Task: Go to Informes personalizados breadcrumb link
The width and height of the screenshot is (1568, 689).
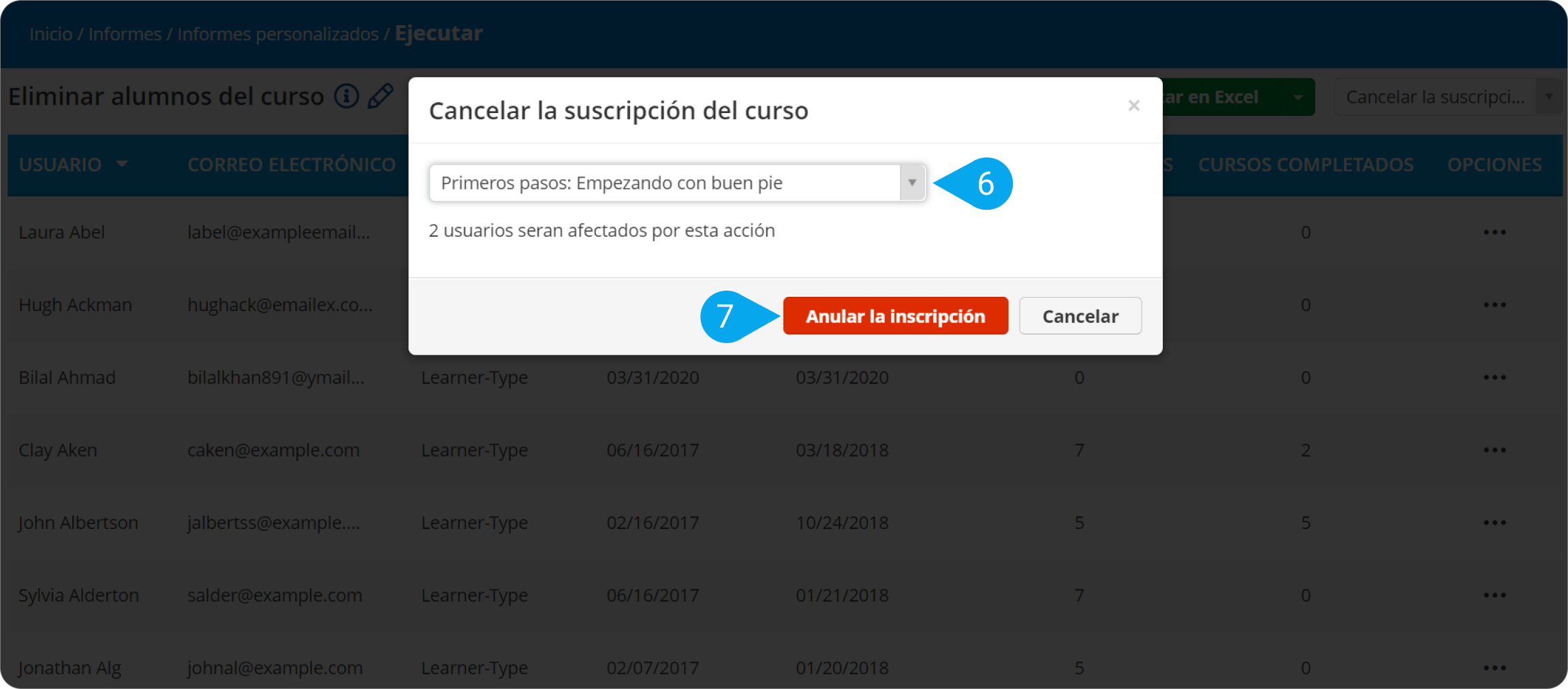Action: [x=278, y=34]
